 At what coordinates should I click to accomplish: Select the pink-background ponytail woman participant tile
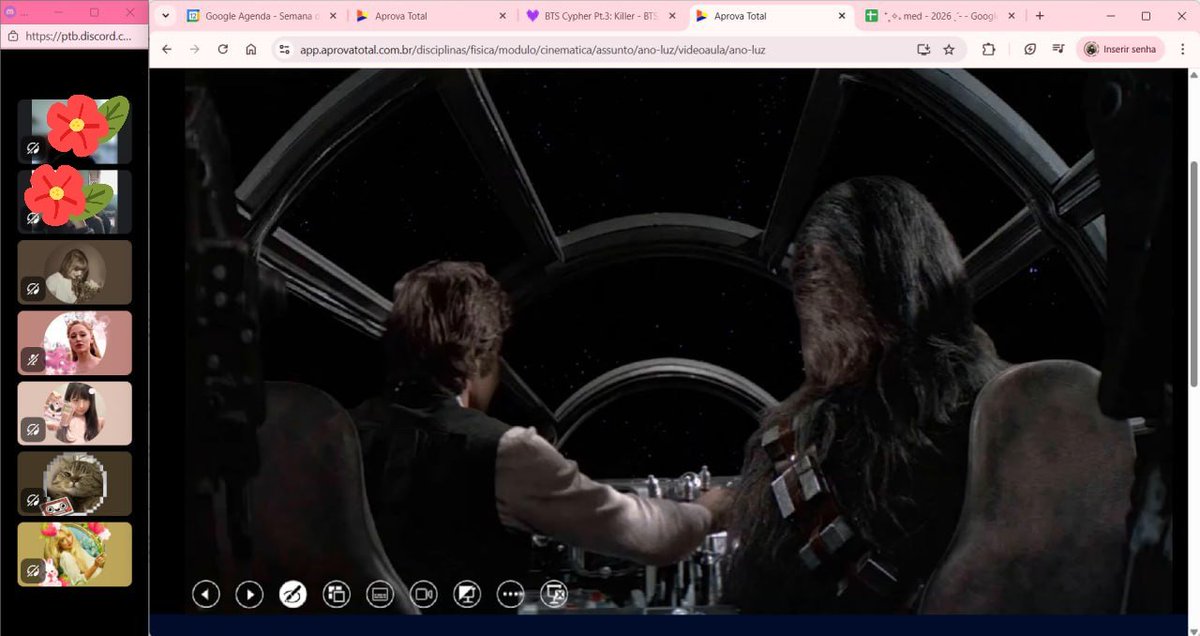(75, 343)
